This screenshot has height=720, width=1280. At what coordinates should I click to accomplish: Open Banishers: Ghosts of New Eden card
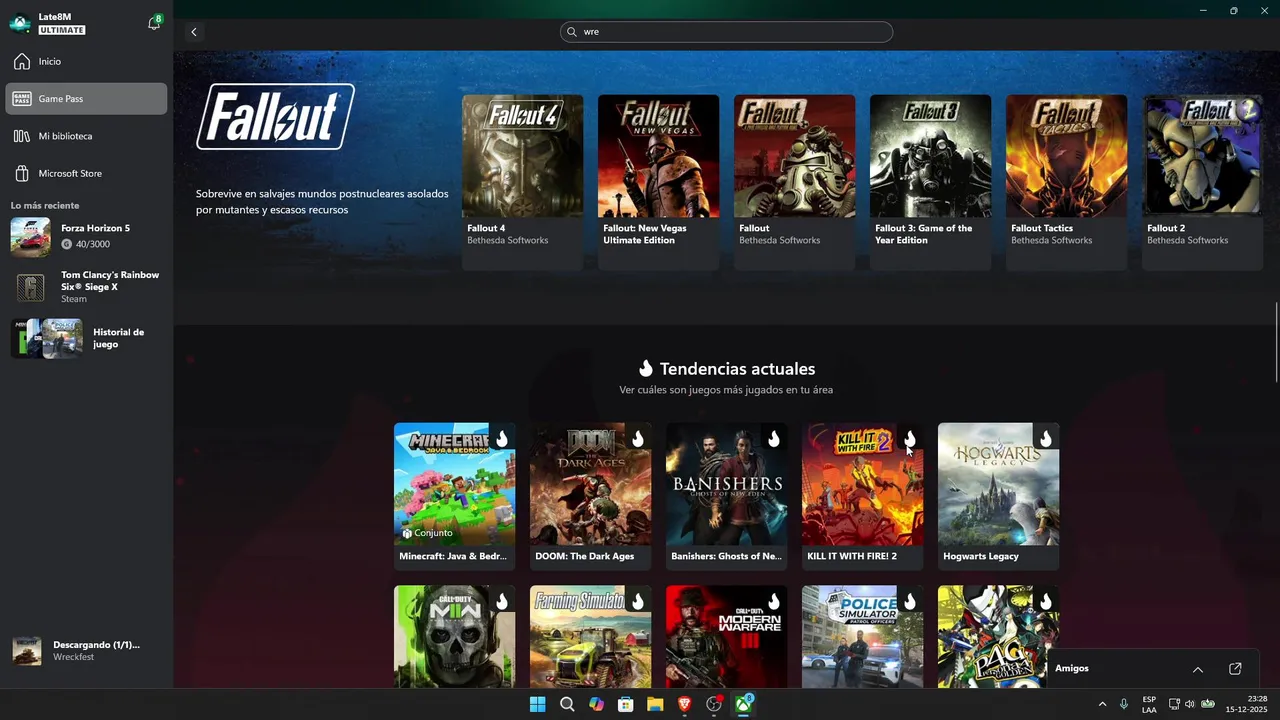(726, 496)
